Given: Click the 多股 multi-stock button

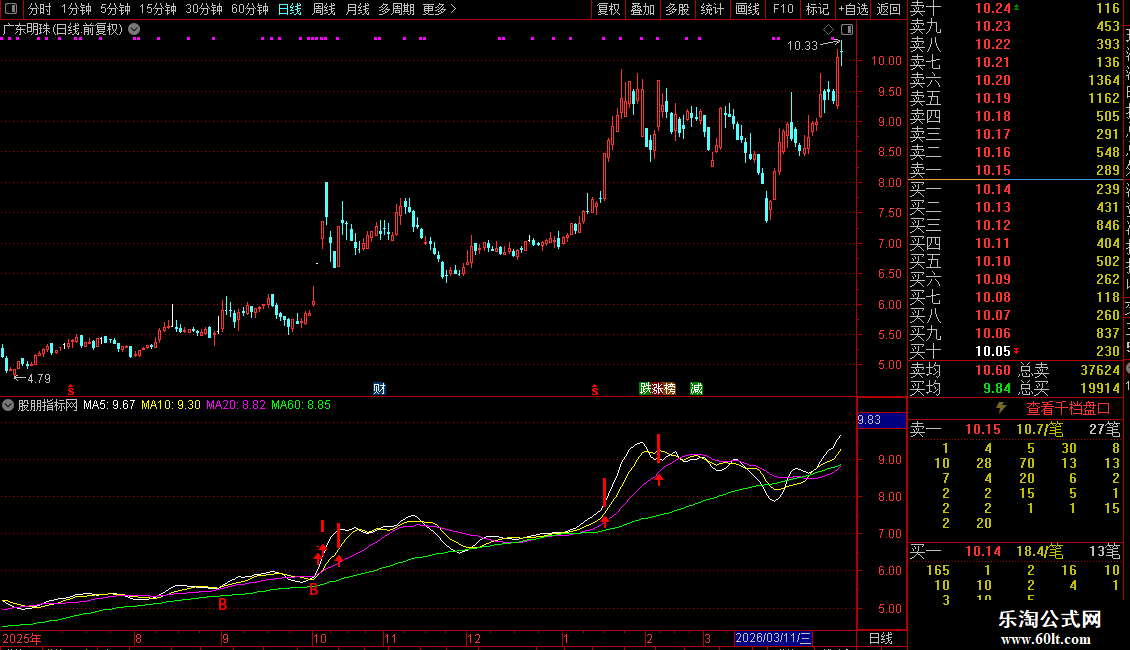Looking at the screenshot, I should click(677, 9).
